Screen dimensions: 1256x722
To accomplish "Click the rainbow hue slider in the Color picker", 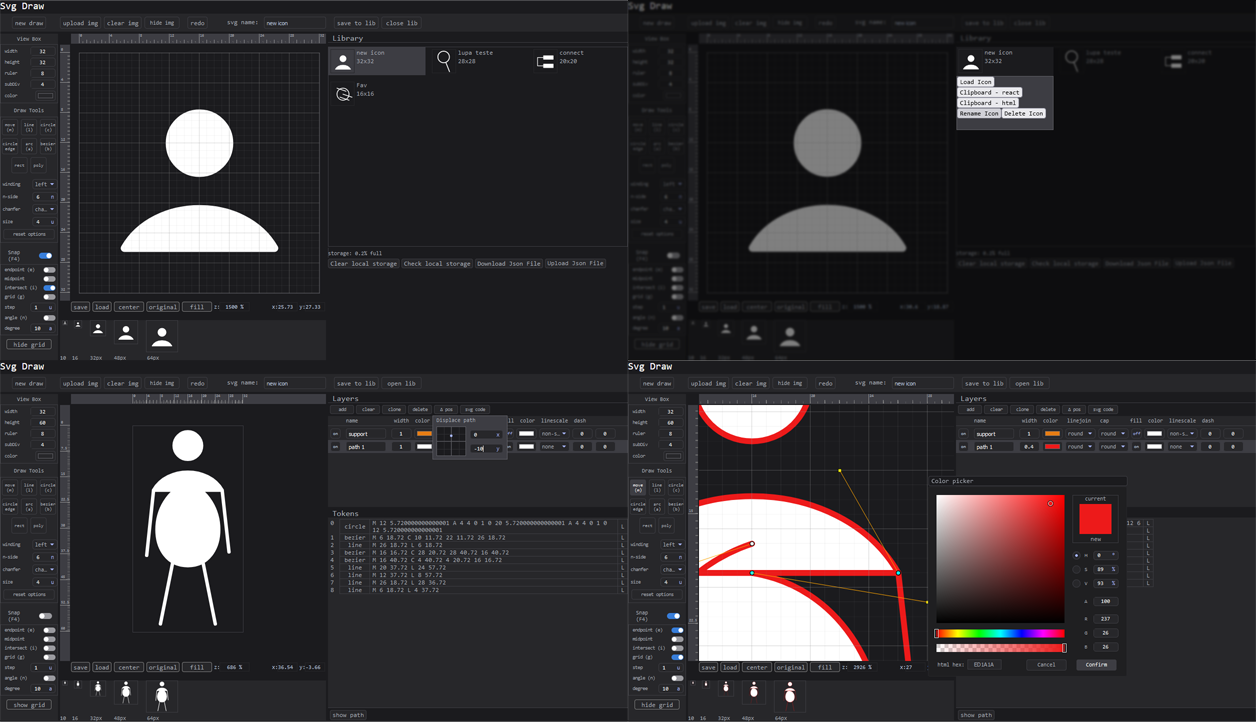I will (x=1000, y=633).
